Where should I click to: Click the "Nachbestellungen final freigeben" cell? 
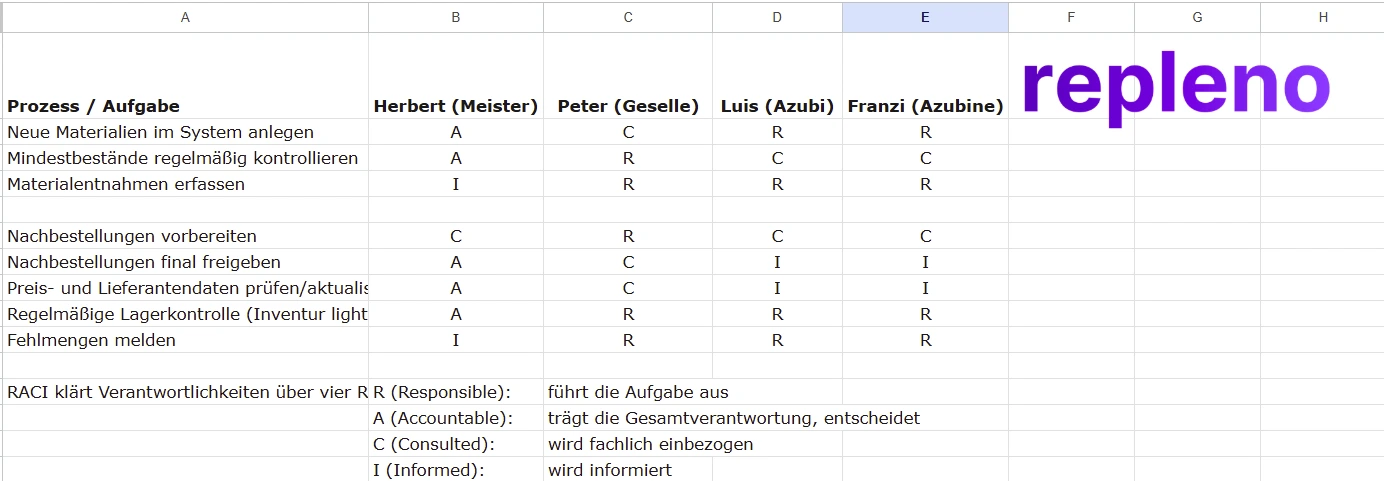pyautogui.click(x=144, y=262)
